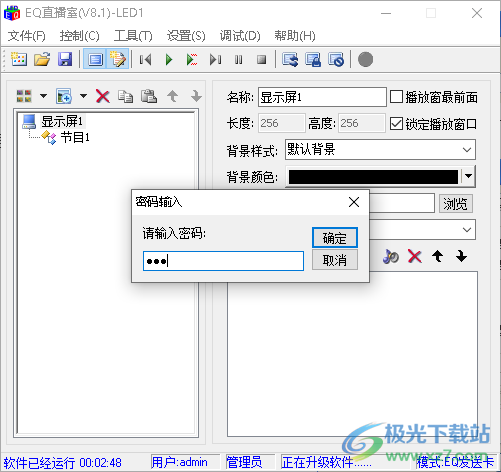Click the new project toolbar icon
Viewport: 501px width, 472px height.
coord(19,60)
